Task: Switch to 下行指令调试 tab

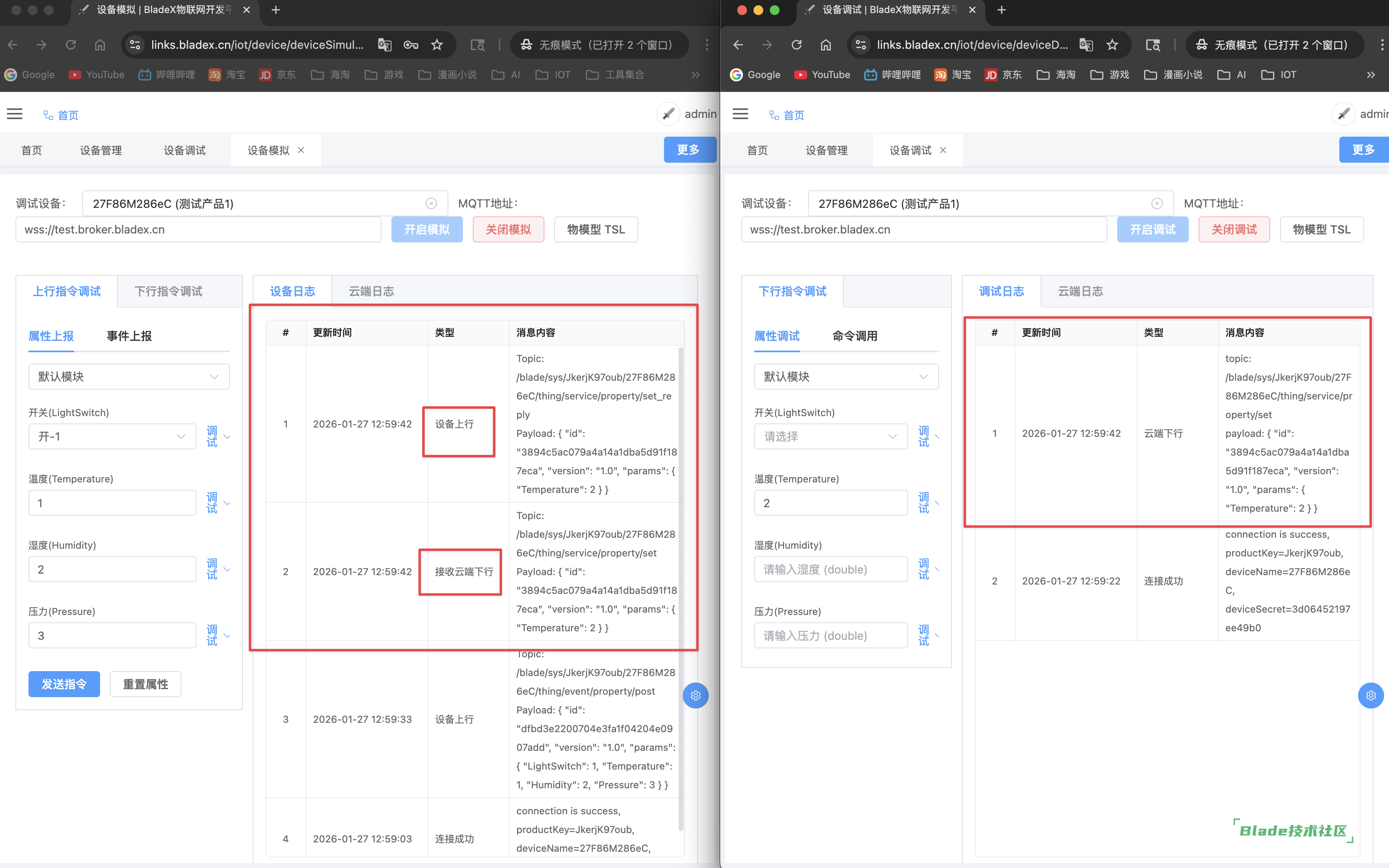Action: coord(168,292)
